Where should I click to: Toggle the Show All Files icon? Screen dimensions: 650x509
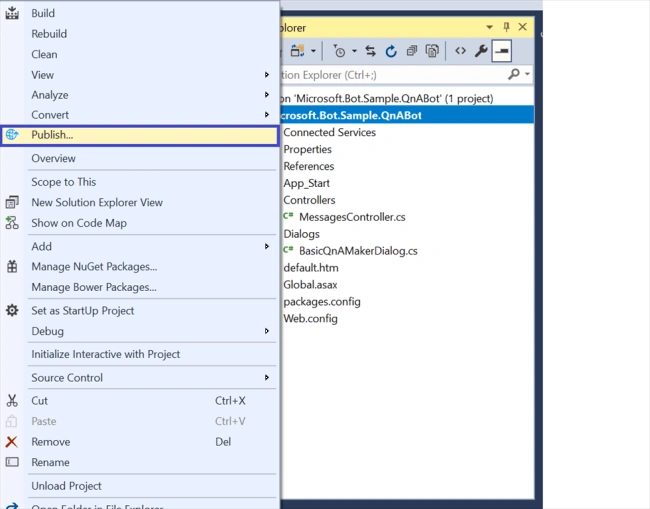coord(432,51)
